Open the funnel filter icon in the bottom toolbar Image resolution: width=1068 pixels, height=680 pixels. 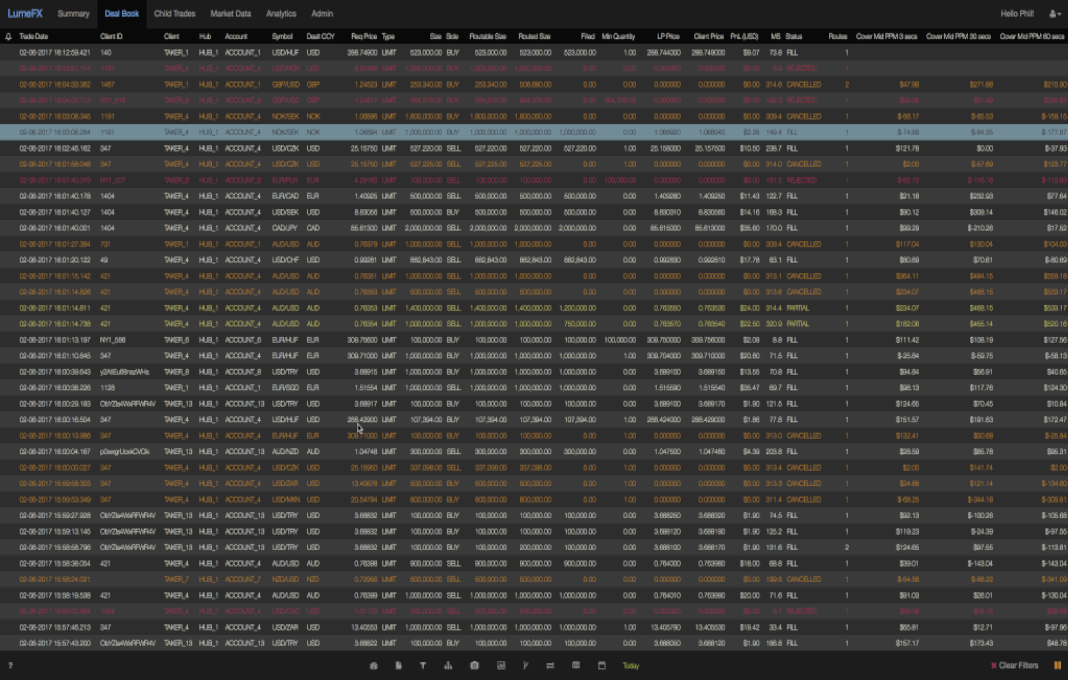(423, 666)
